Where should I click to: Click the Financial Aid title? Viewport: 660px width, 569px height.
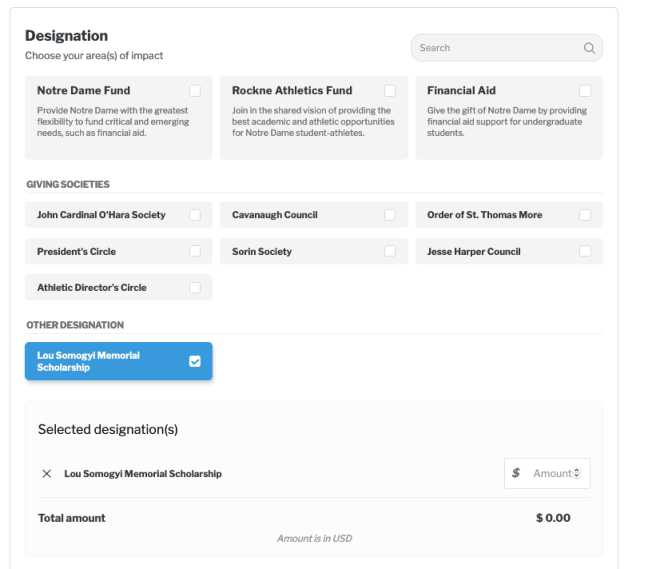click(x=461, y=90)
